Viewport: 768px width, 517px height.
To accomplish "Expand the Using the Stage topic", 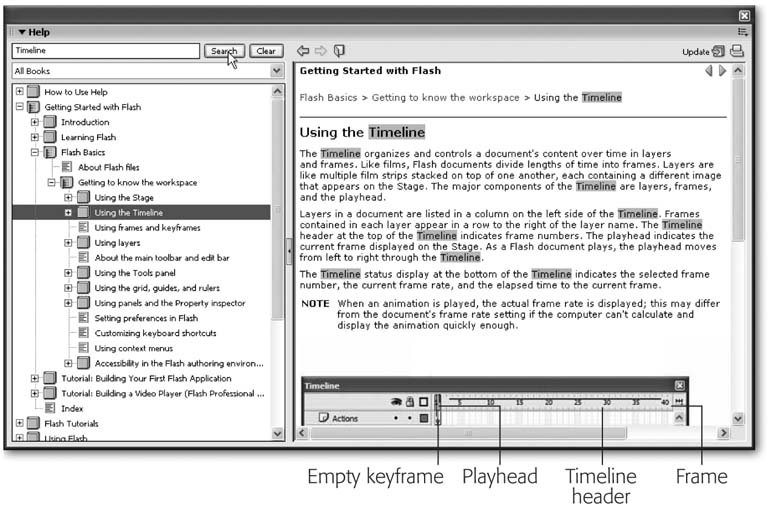I will 68,198.
